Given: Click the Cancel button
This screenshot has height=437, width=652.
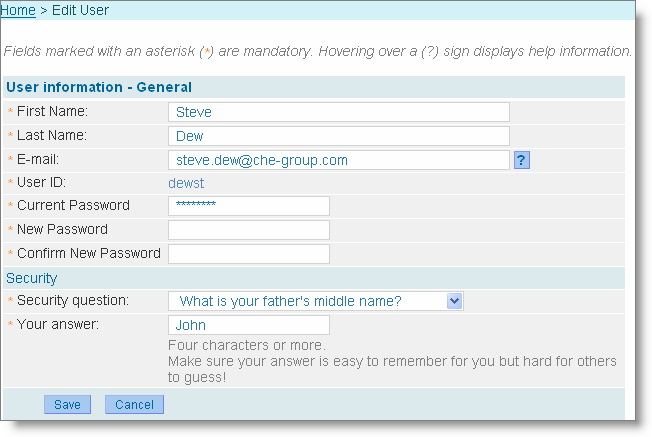Looking at the screenshot, I should pyautogui.click(x=134, y=405).
